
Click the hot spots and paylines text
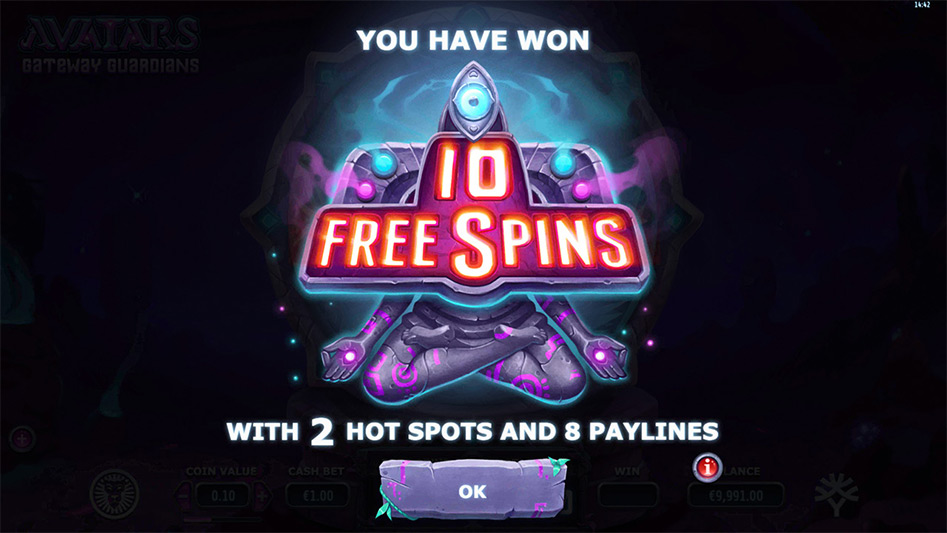point(473,432)
